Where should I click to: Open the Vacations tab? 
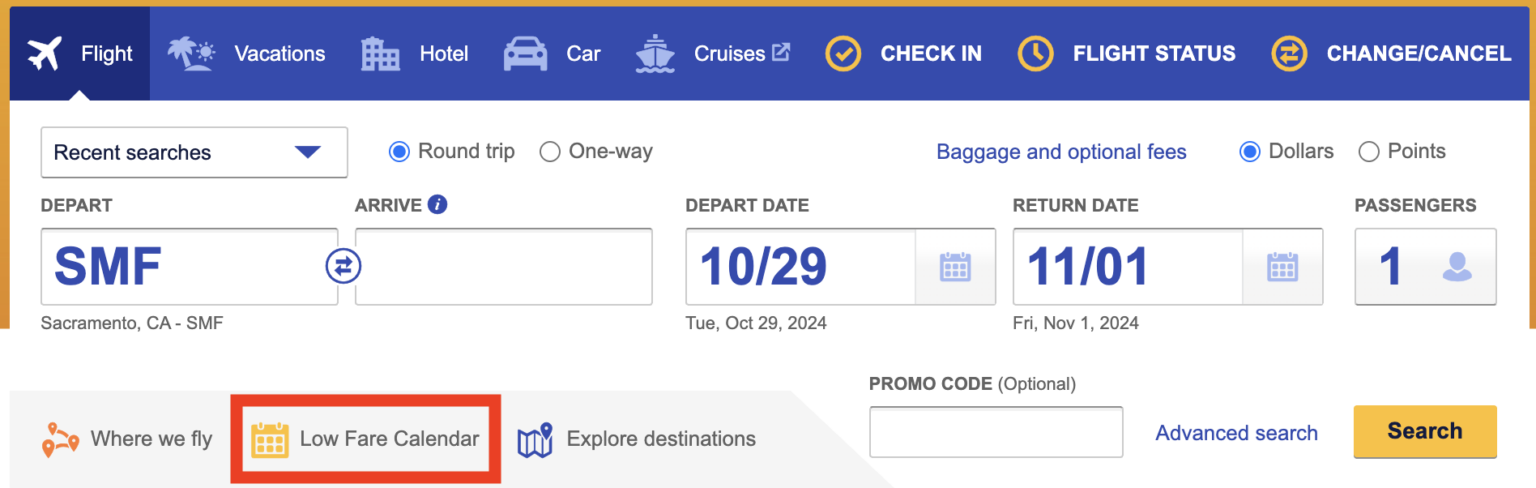coord(246,53)
